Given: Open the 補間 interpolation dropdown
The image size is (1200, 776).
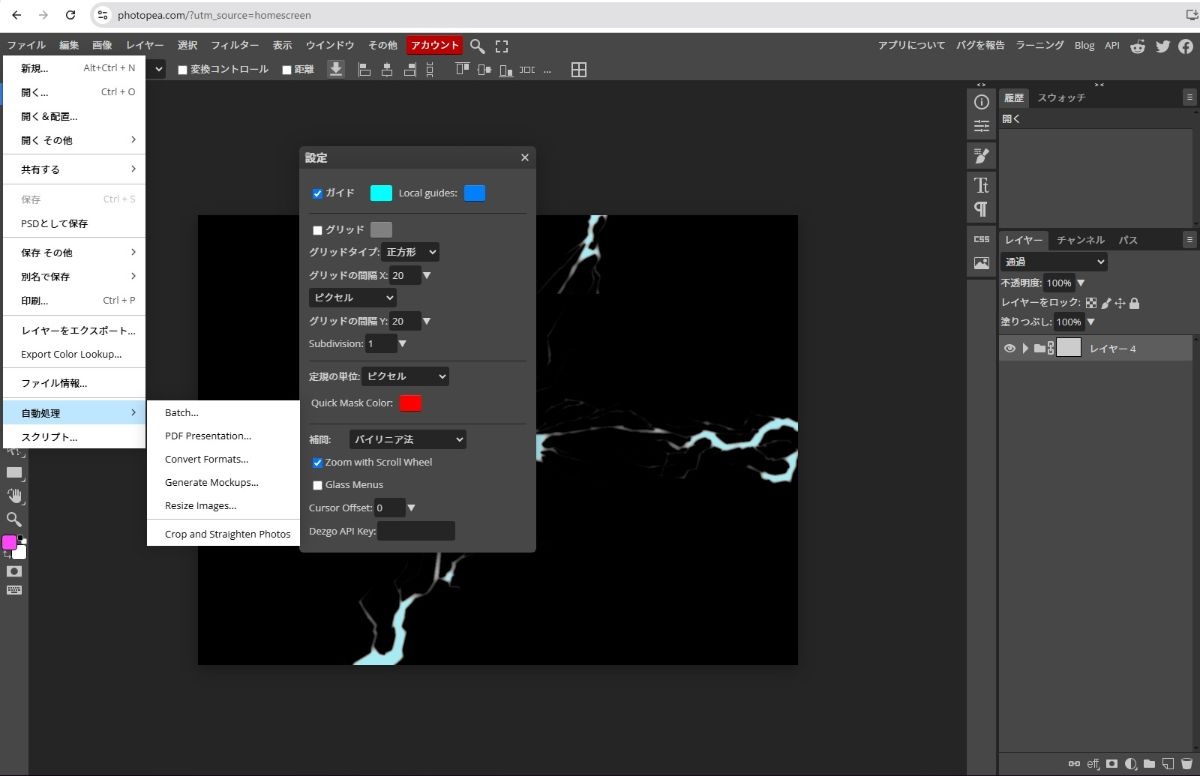Looking at the screenshot, I should [x=407, y=439].
